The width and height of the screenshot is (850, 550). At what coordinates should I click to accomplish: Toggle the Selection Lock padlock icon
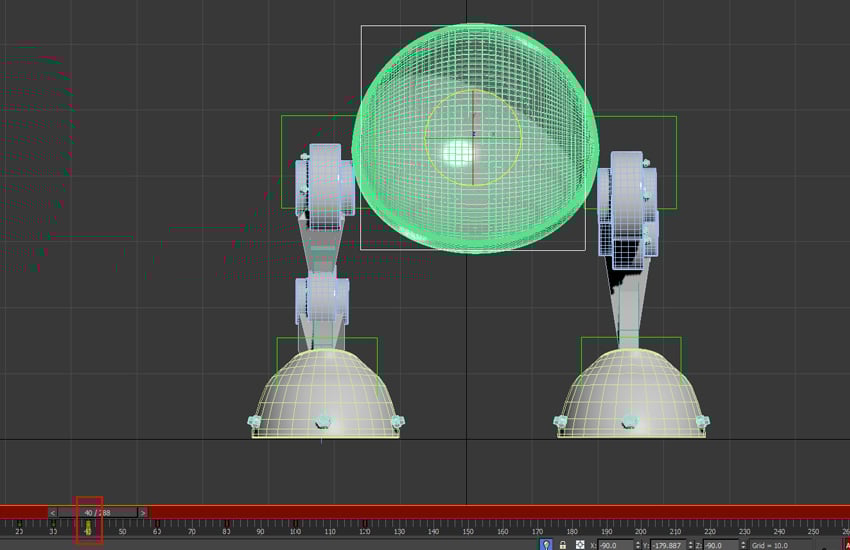563,545
